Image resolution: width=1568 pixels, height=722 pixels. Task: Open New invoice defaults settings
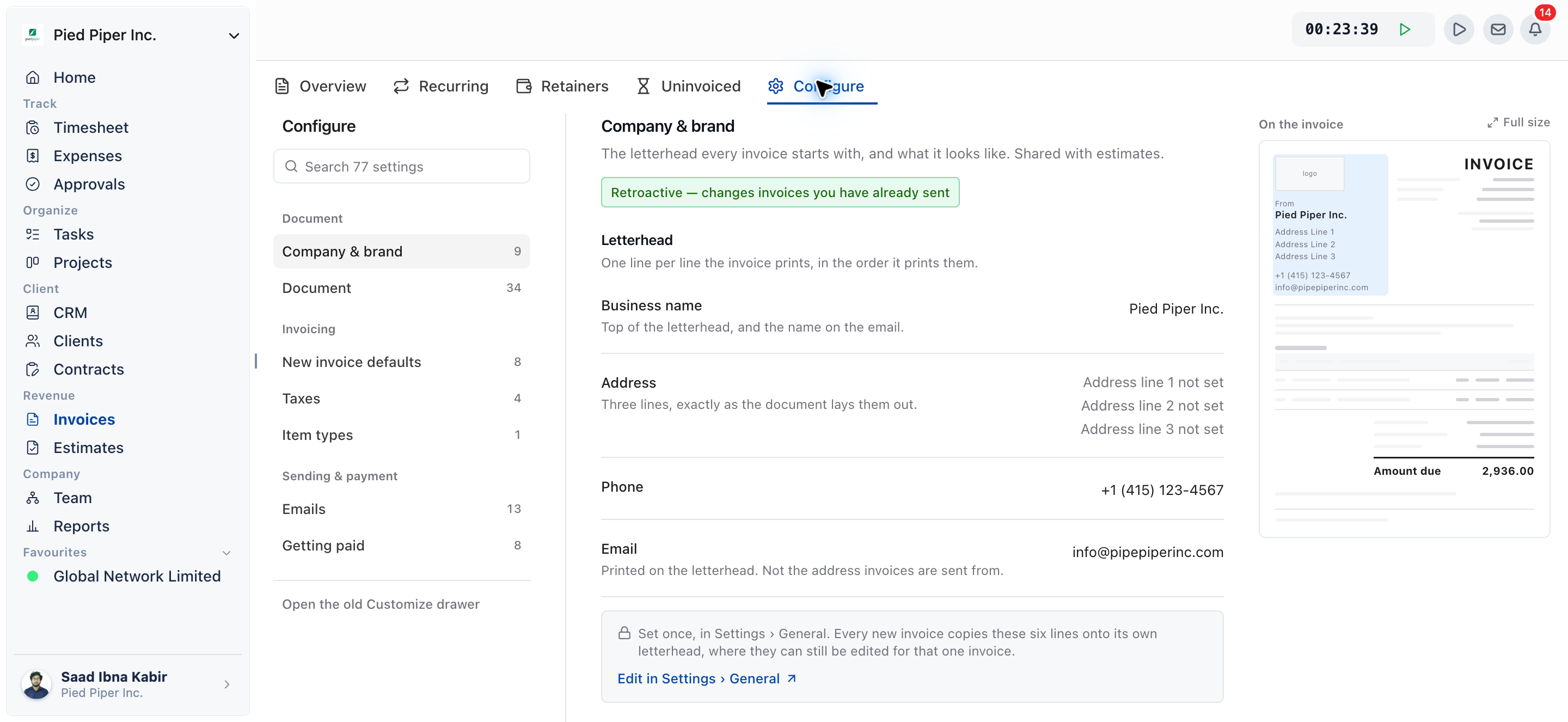402,362
